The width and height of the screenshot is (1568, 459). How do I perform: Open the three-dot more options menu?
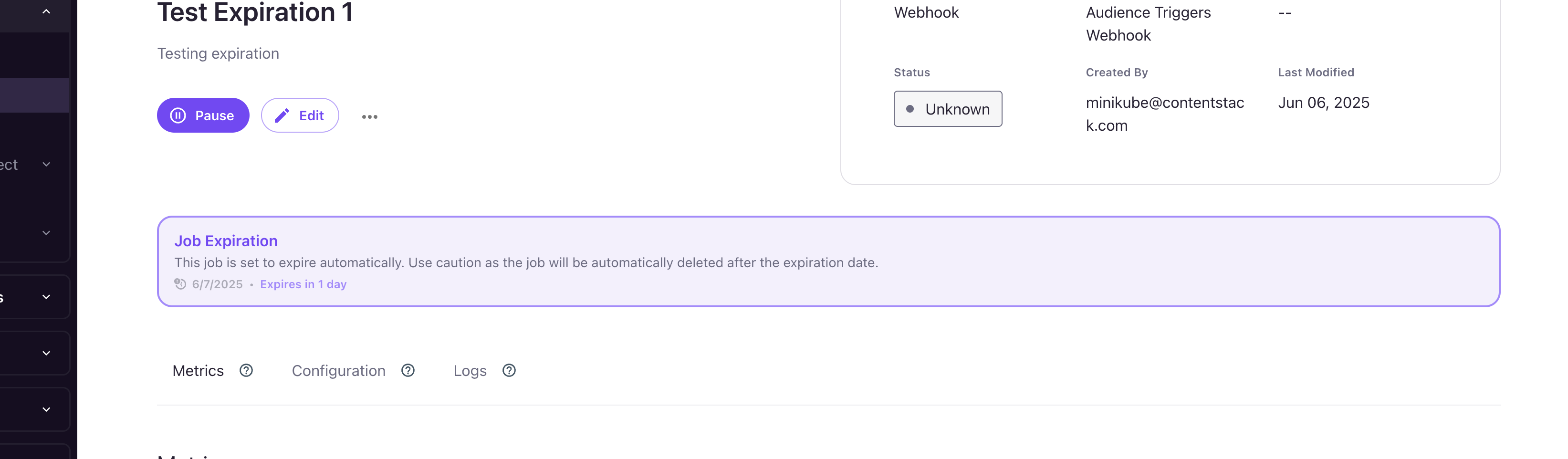click(369, 116)
